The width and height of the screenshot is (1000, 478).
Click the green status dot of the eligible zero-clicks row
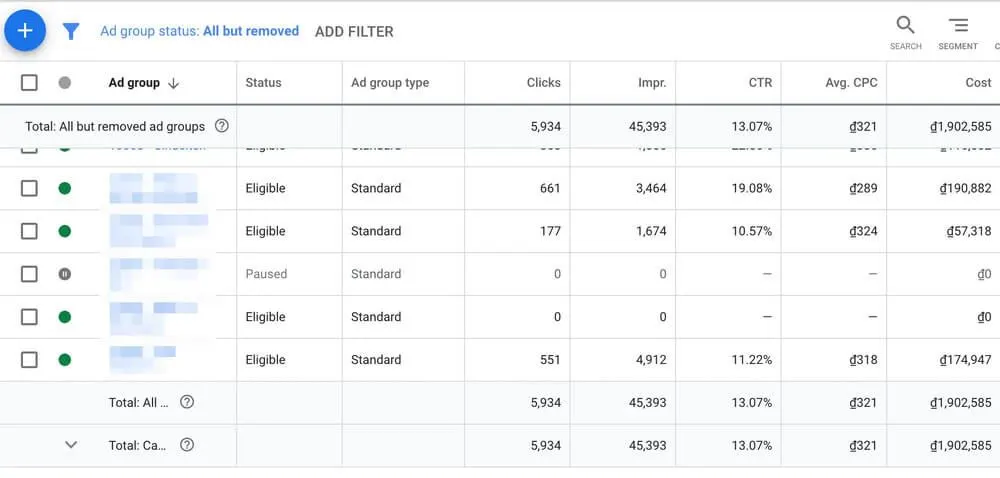click(x=64, y=317)
